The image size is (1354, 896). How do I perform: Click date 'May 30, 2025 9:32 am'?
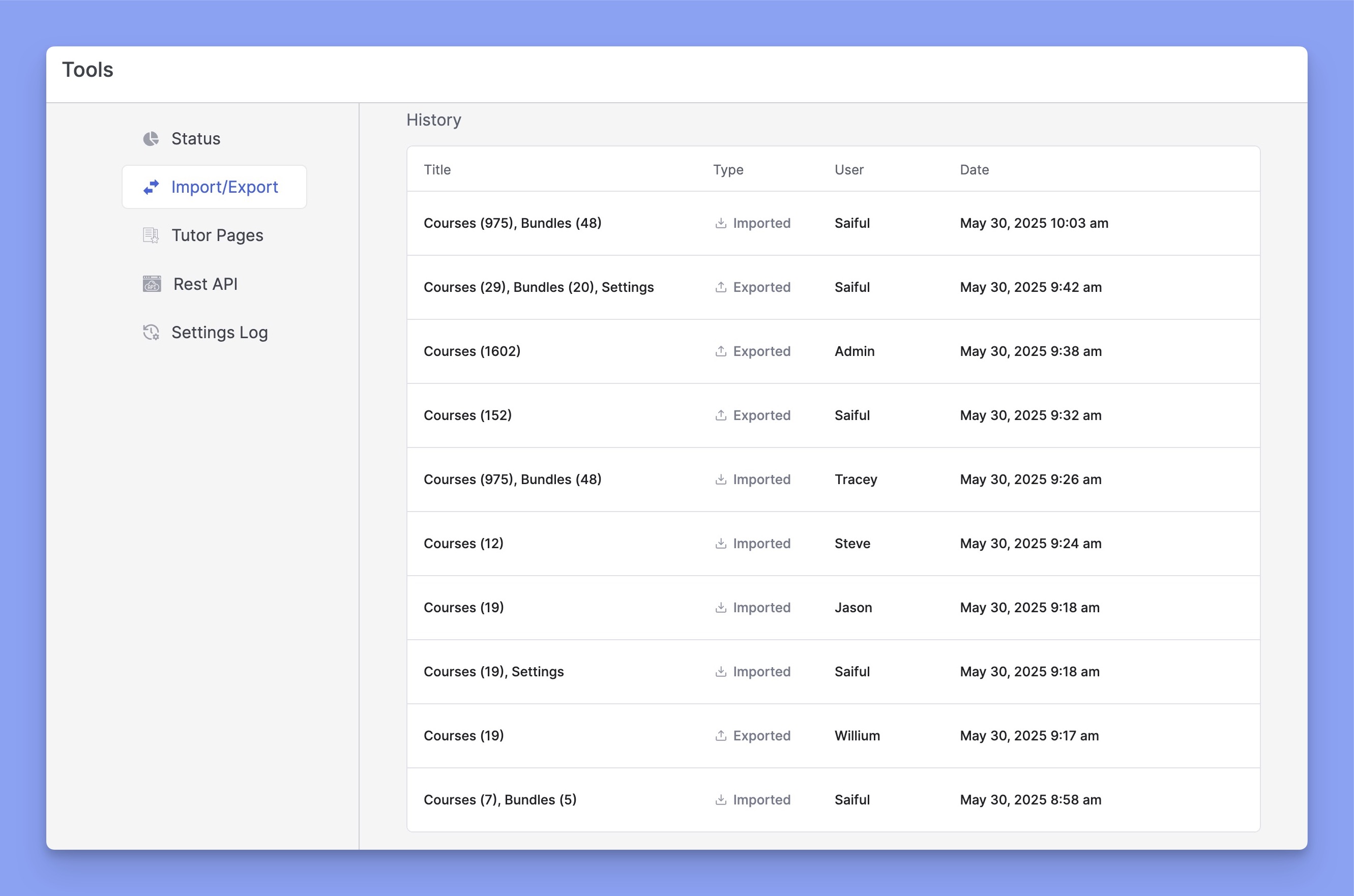[x=1031, y=415]
